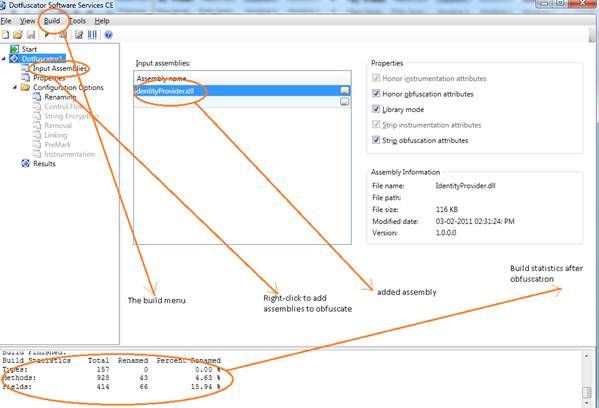Open the View menu
The width and height of the screenshot is (599, 408).
(x=28, y=21)
